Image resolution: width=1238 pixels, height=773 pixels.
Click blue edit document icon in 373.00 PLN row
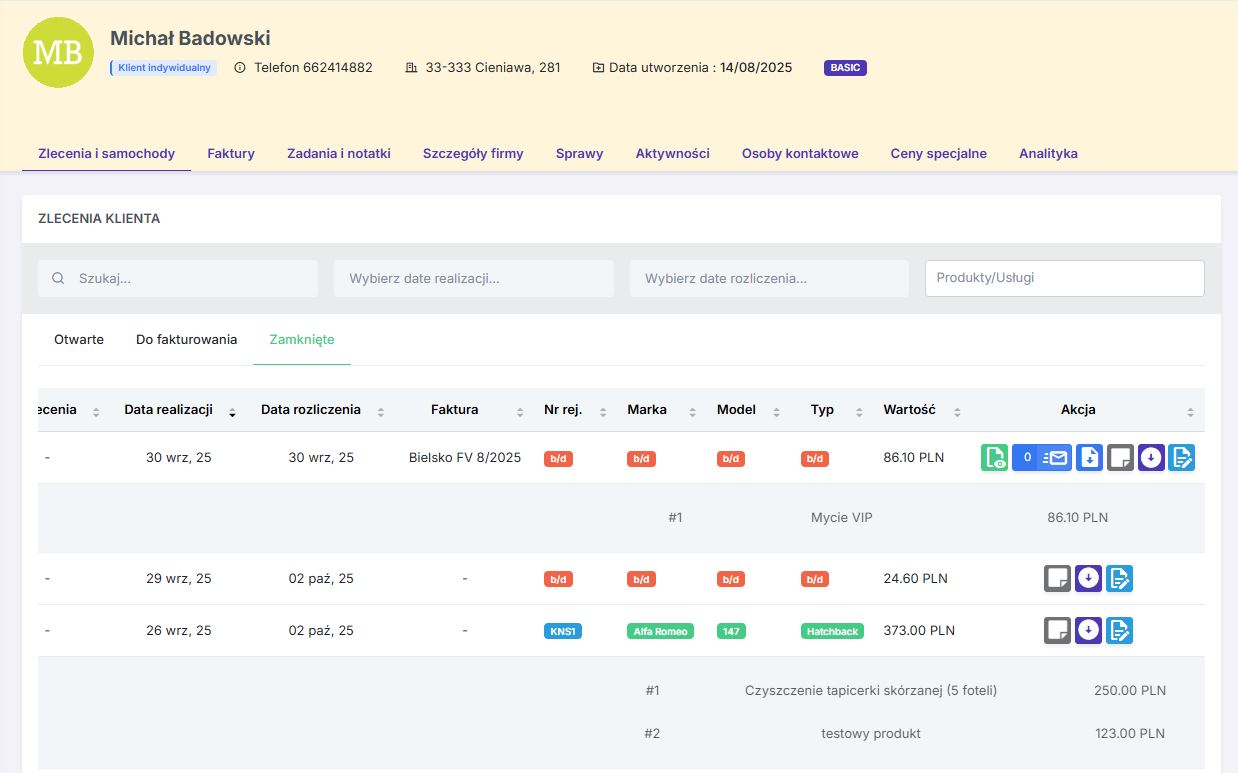[1119, 631]
